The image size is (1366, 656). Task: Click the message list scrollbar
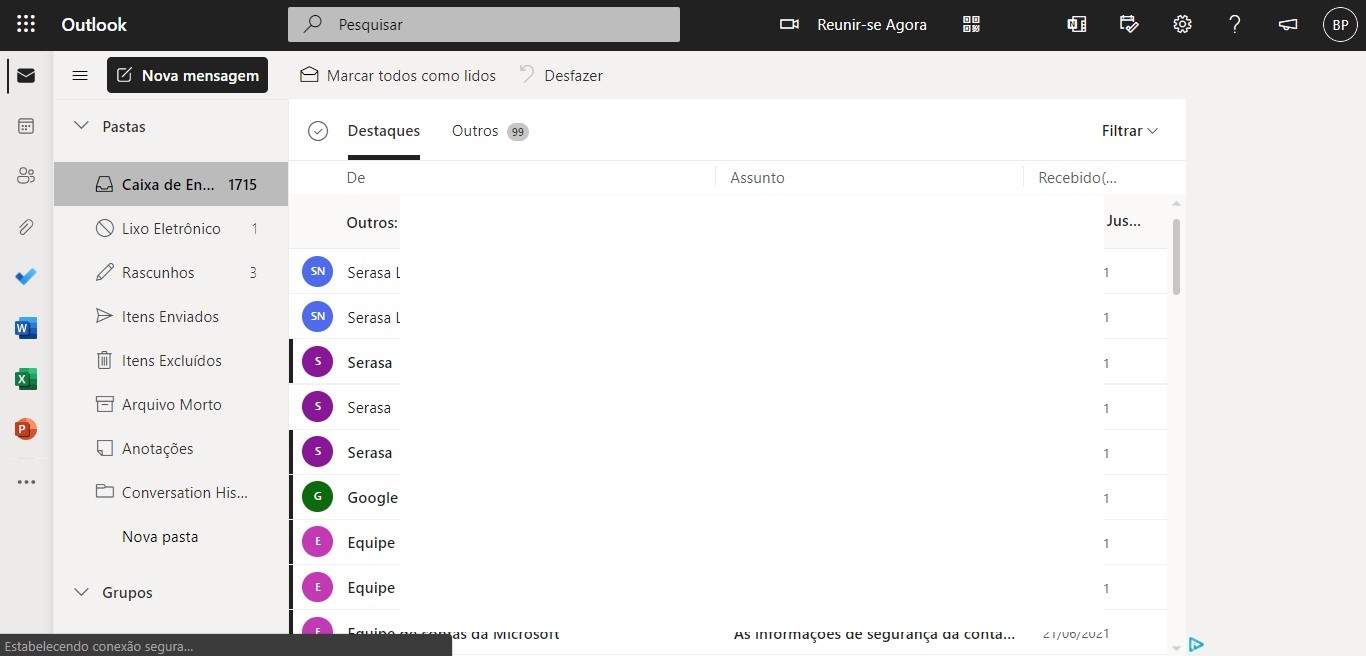(1176, 257)
